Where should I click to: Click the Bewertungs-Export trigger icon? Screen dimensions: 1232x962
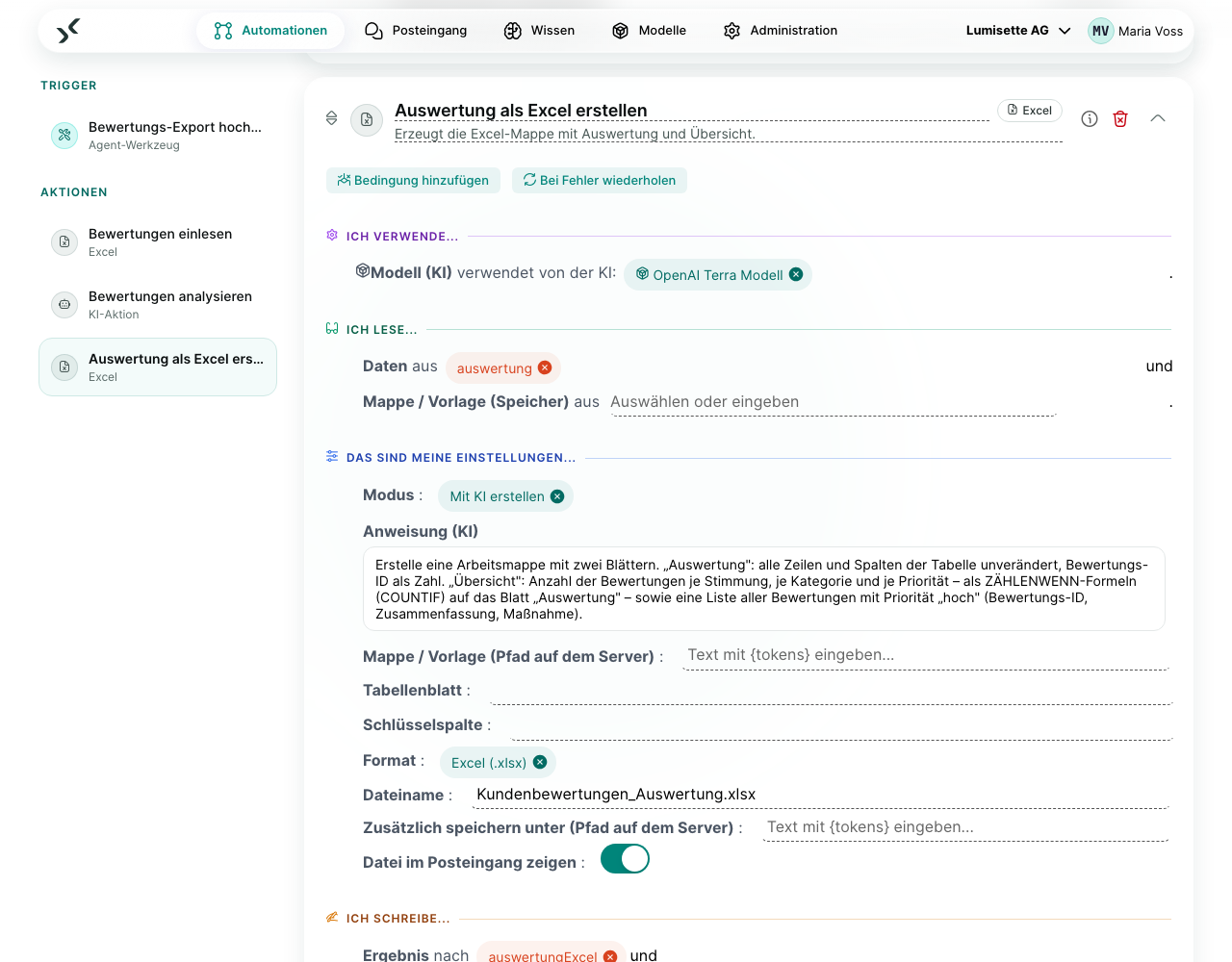(x=64, y=136)
